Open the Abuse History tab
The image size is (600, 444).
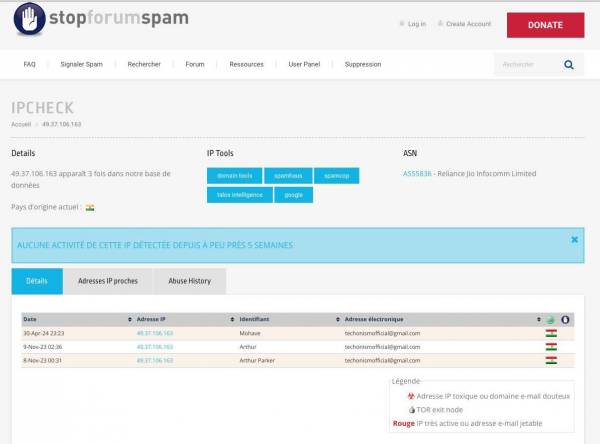coord(189,281)
